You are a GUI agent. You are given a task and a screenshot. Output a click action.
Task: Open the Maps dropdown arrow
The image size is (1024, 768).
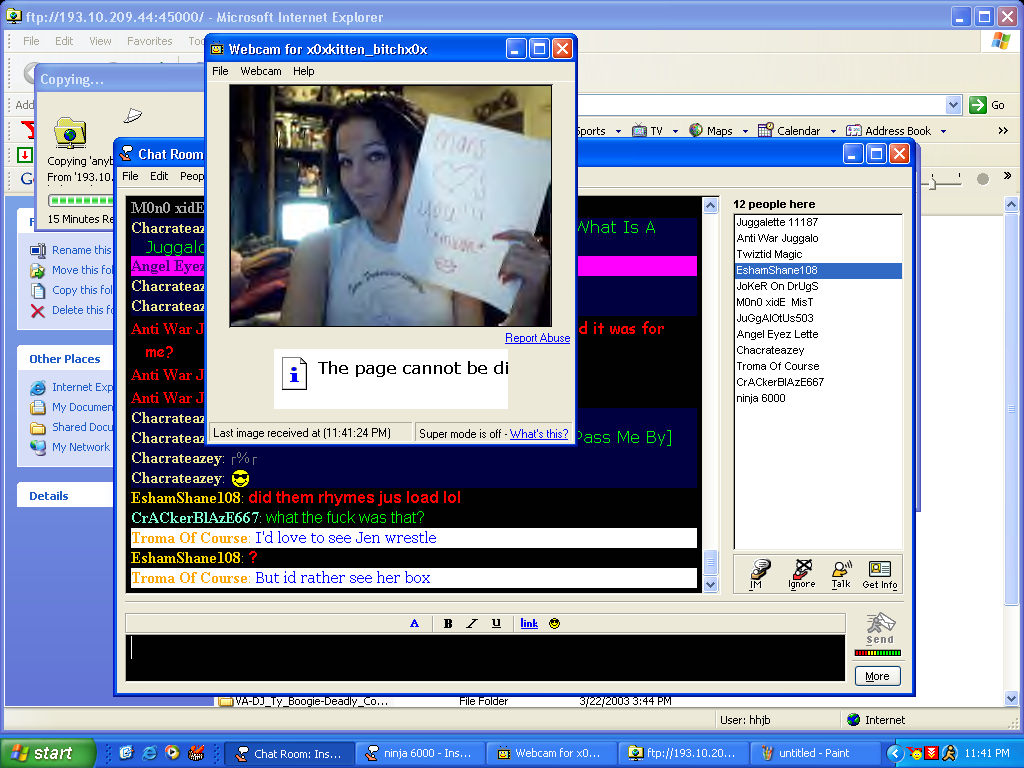tap(743, 131)
